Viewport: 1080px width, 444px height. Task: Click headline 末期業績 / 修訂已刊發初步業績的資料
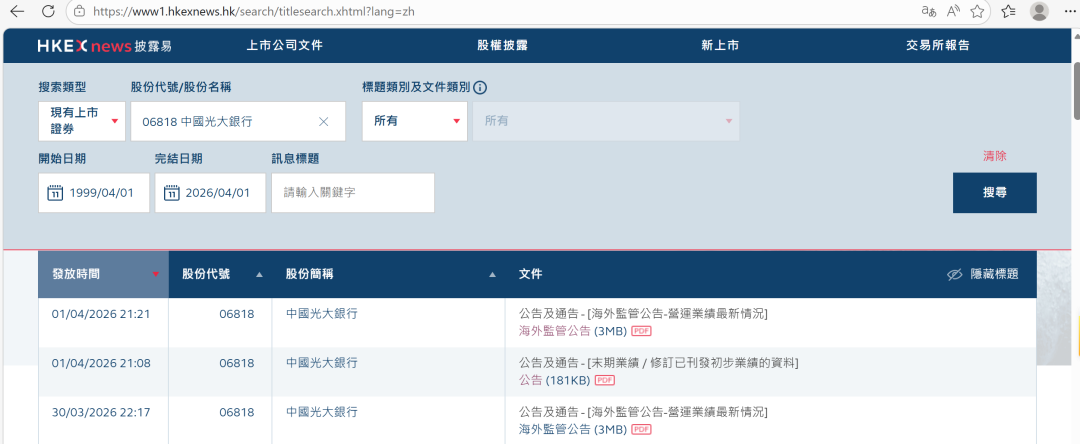(x=693, y=363)
